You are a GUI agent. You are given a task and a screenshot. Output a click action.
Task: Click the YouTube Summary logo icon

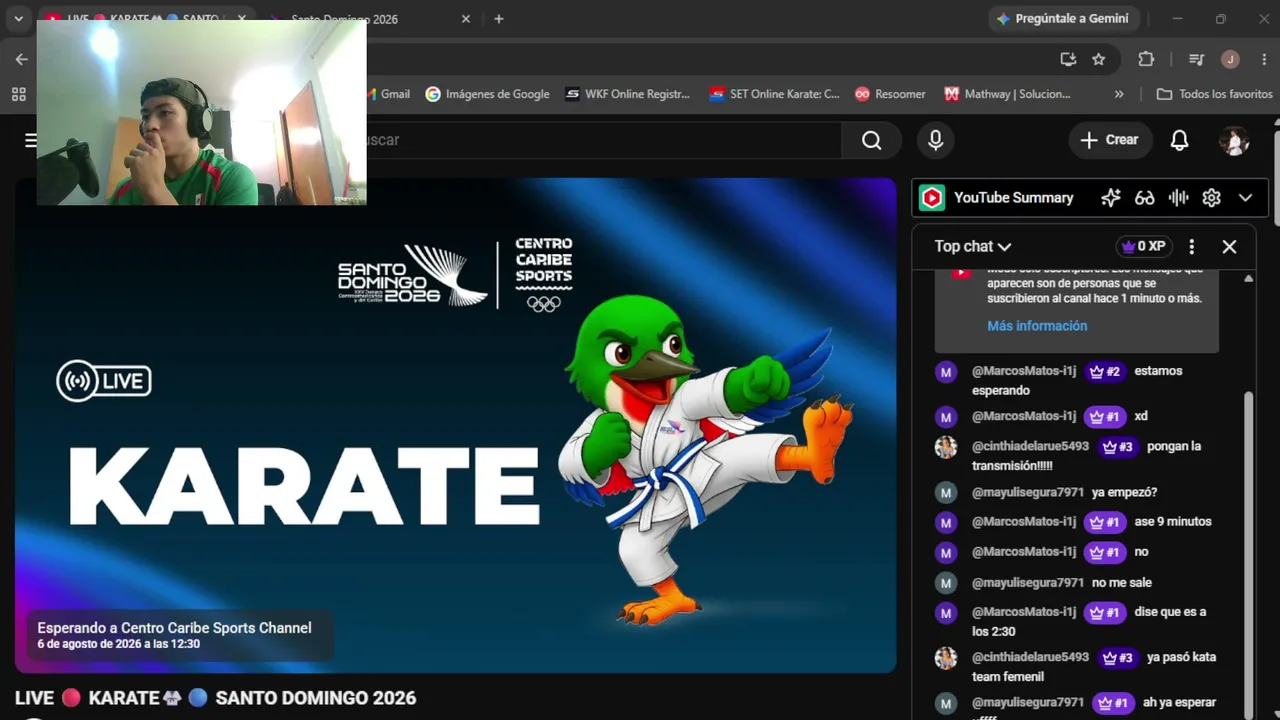click(932, 198)
